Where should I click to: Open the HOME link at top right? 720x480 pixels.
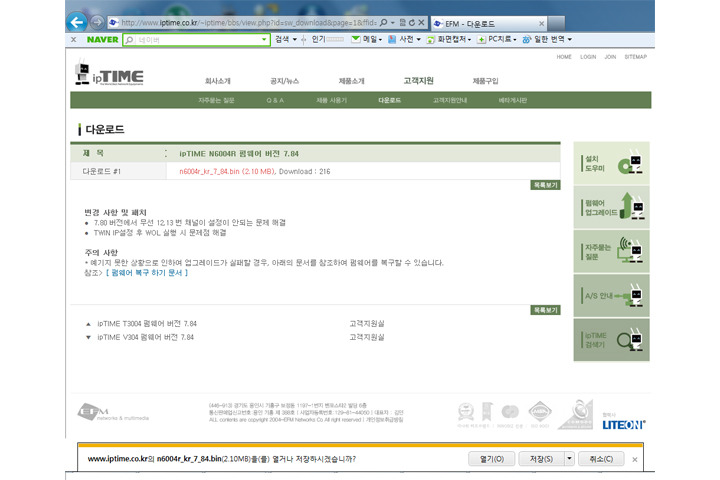pyautogui.click(x=564, y=57)
